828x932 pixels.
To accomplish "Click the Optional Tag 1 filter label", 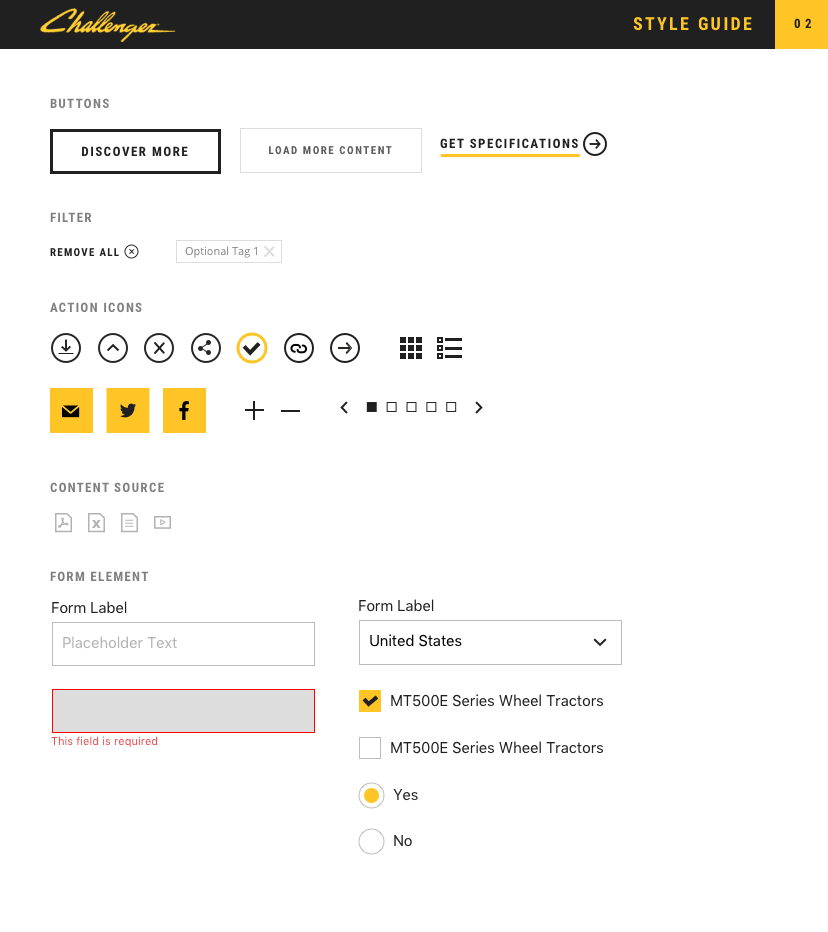I will pos(221,251).
